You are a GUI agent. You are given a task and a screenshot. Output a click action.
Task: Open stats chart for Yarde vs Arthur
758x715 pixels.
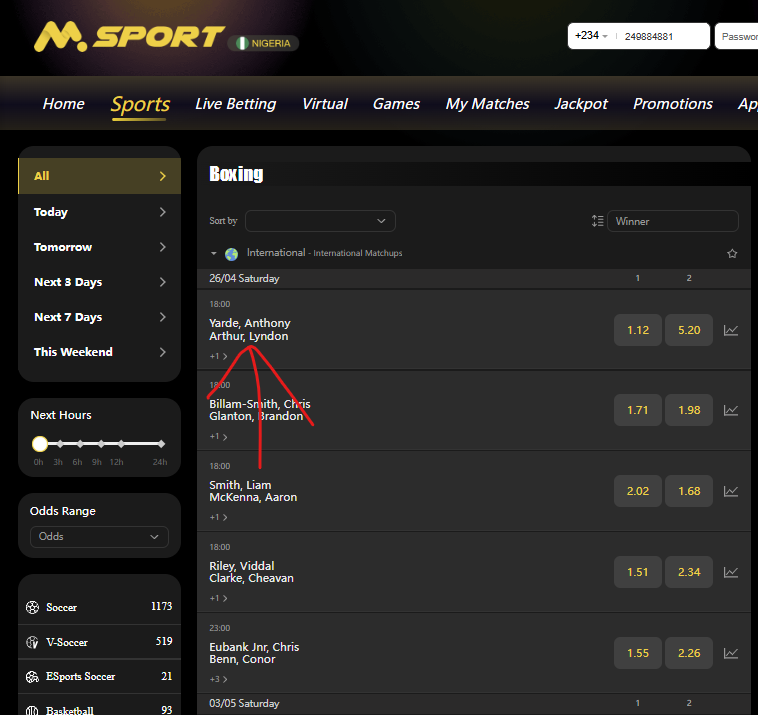coord(731,330)
